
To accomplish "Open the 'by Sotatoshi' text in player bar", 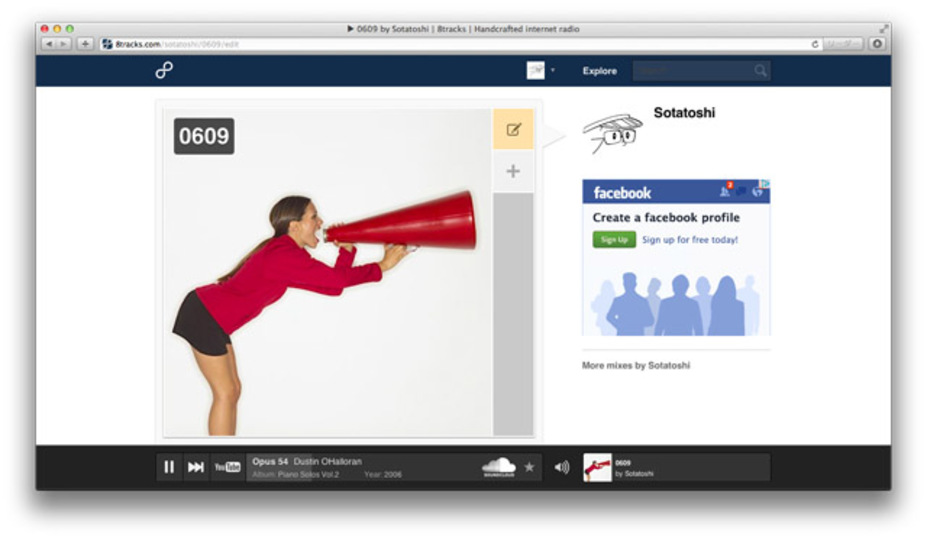I will [634, 474].
